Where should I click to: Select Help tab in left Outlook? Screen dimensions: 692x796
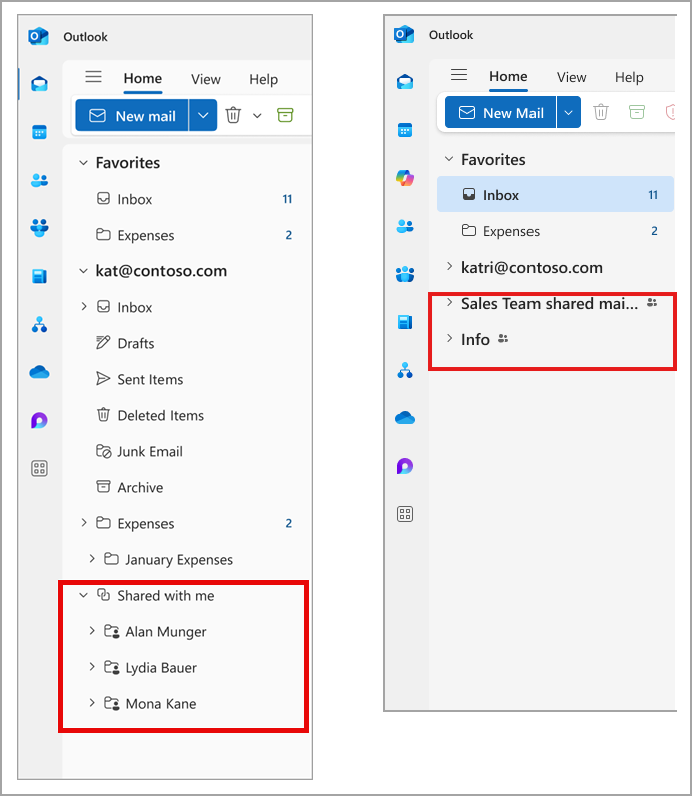[x=263, y=79]
